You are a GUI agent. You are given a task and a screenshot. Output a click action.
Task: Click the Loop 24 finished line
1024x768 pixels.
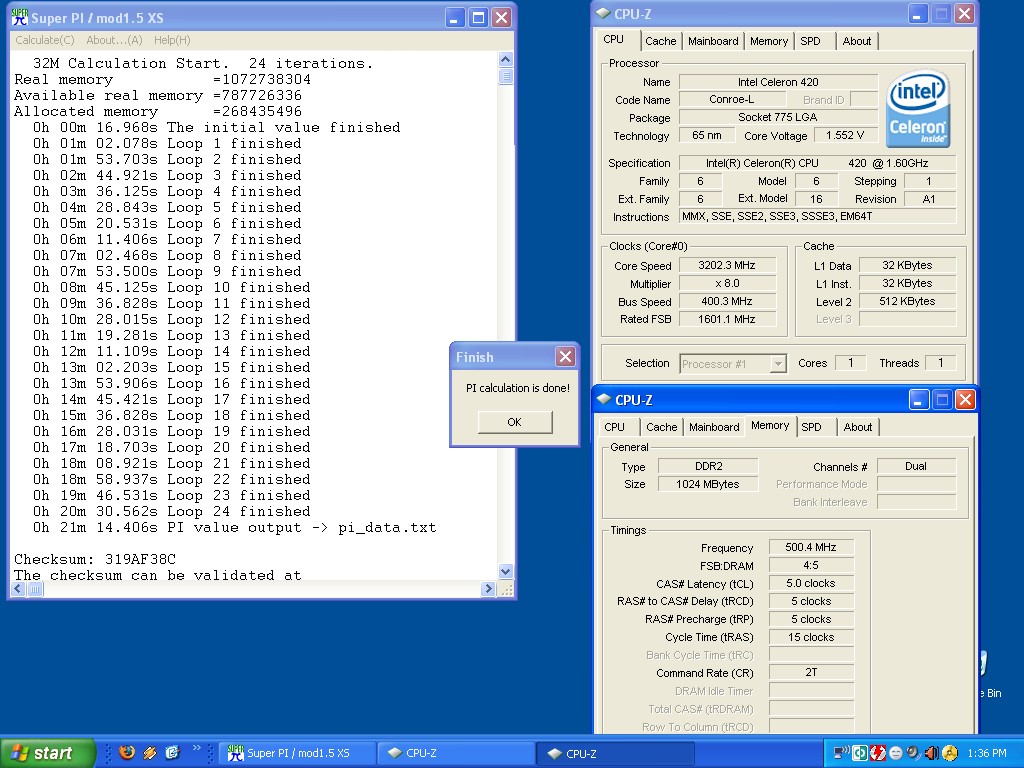point(172,511)
